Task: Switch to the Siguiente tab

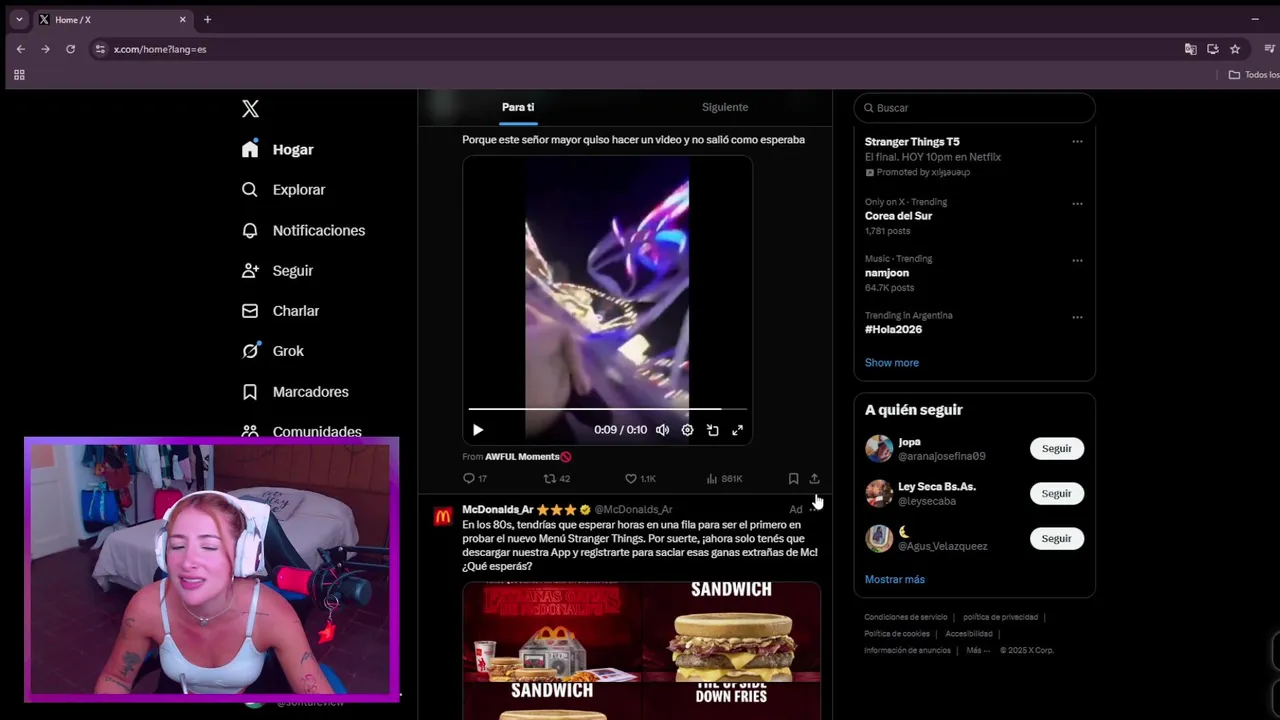Action: [725, 107]
